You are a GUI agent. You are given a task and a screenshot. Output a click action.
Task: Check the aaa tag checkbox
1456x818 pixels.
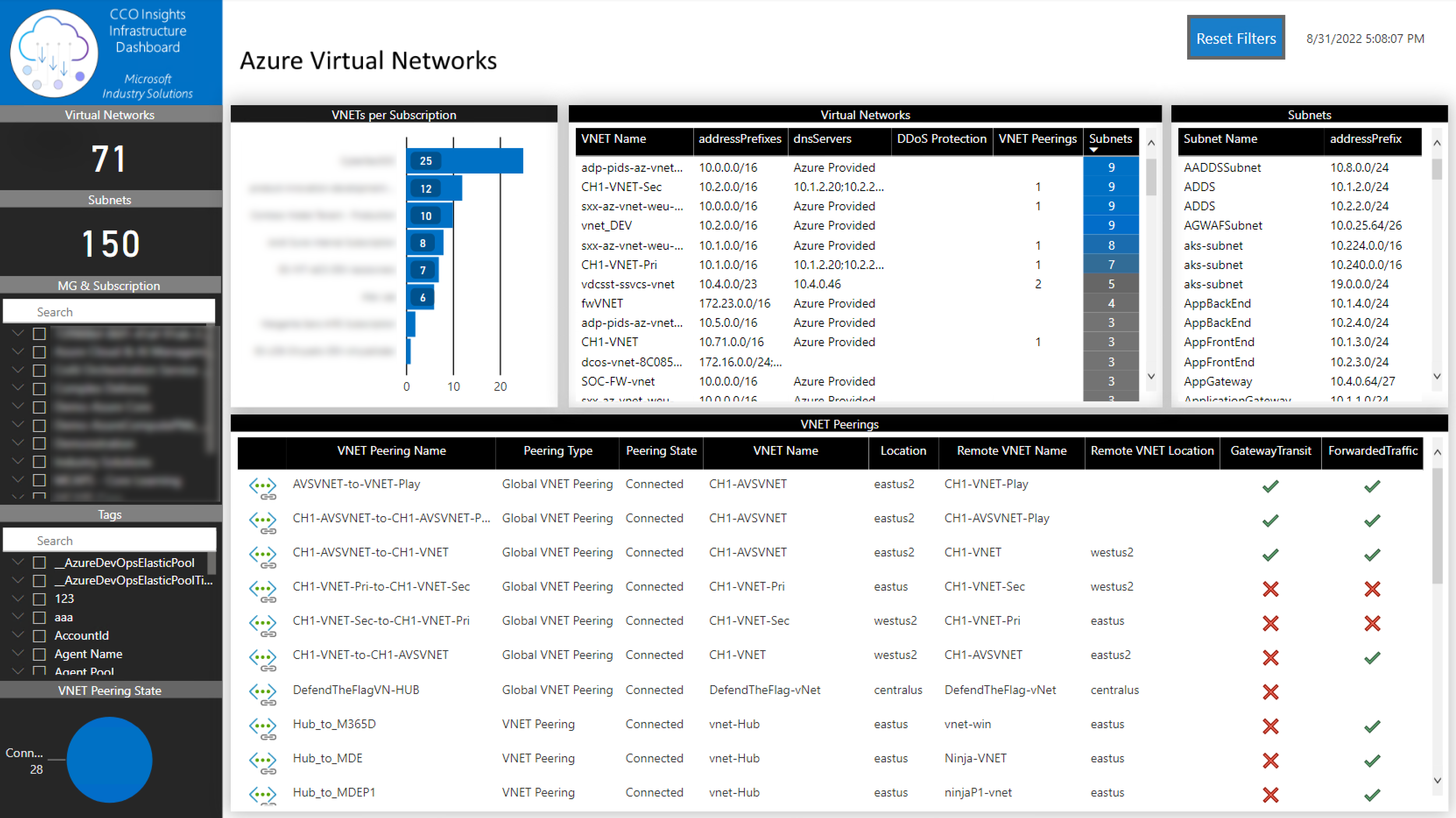(39, 618)
